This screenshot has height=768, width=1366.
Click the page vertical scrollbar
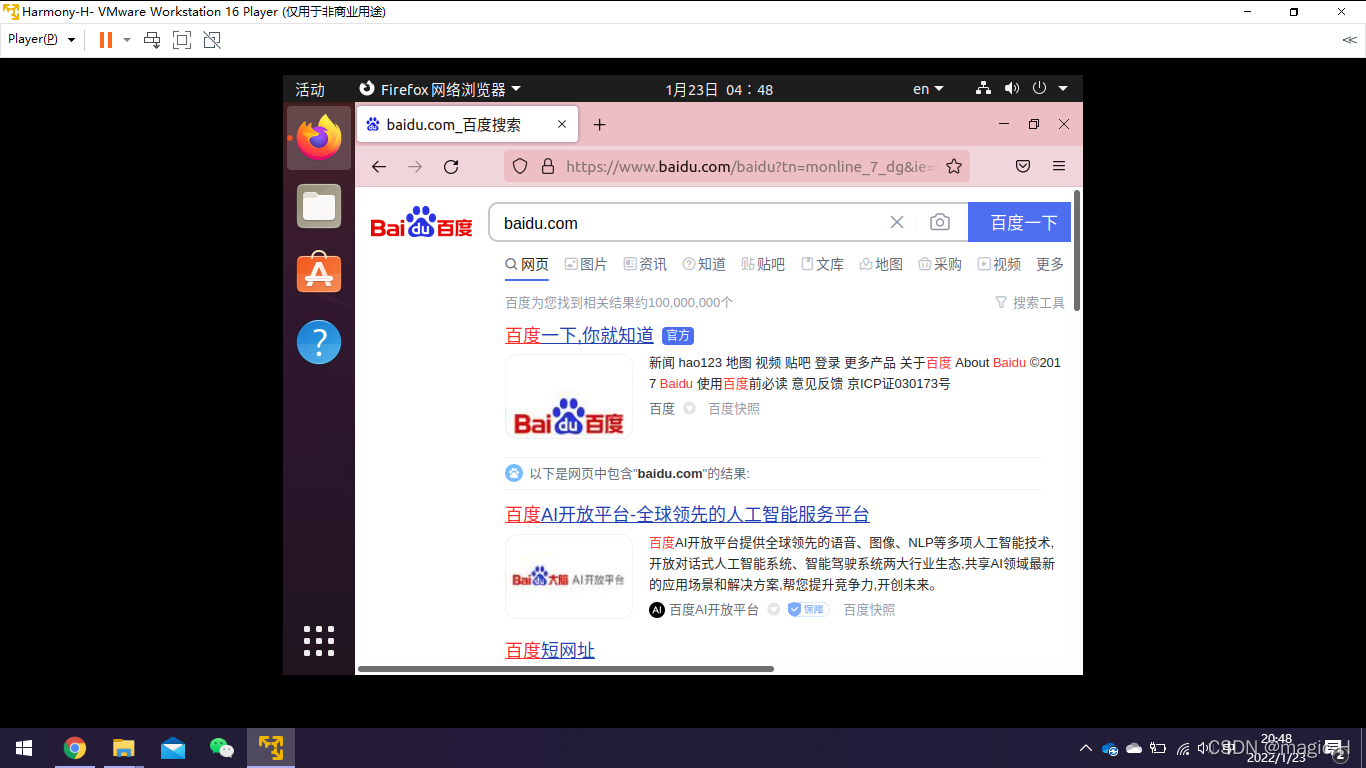[1077, 250]
